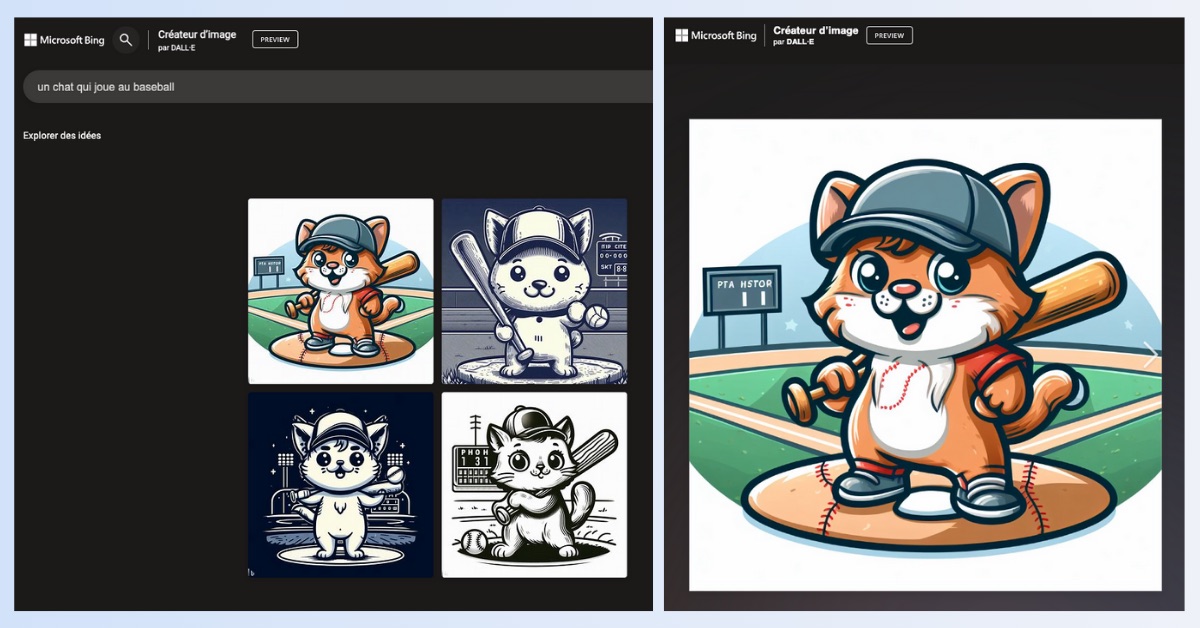
Task: Click 'Créateur d'image' title in left panel
Action: point(197,34)
